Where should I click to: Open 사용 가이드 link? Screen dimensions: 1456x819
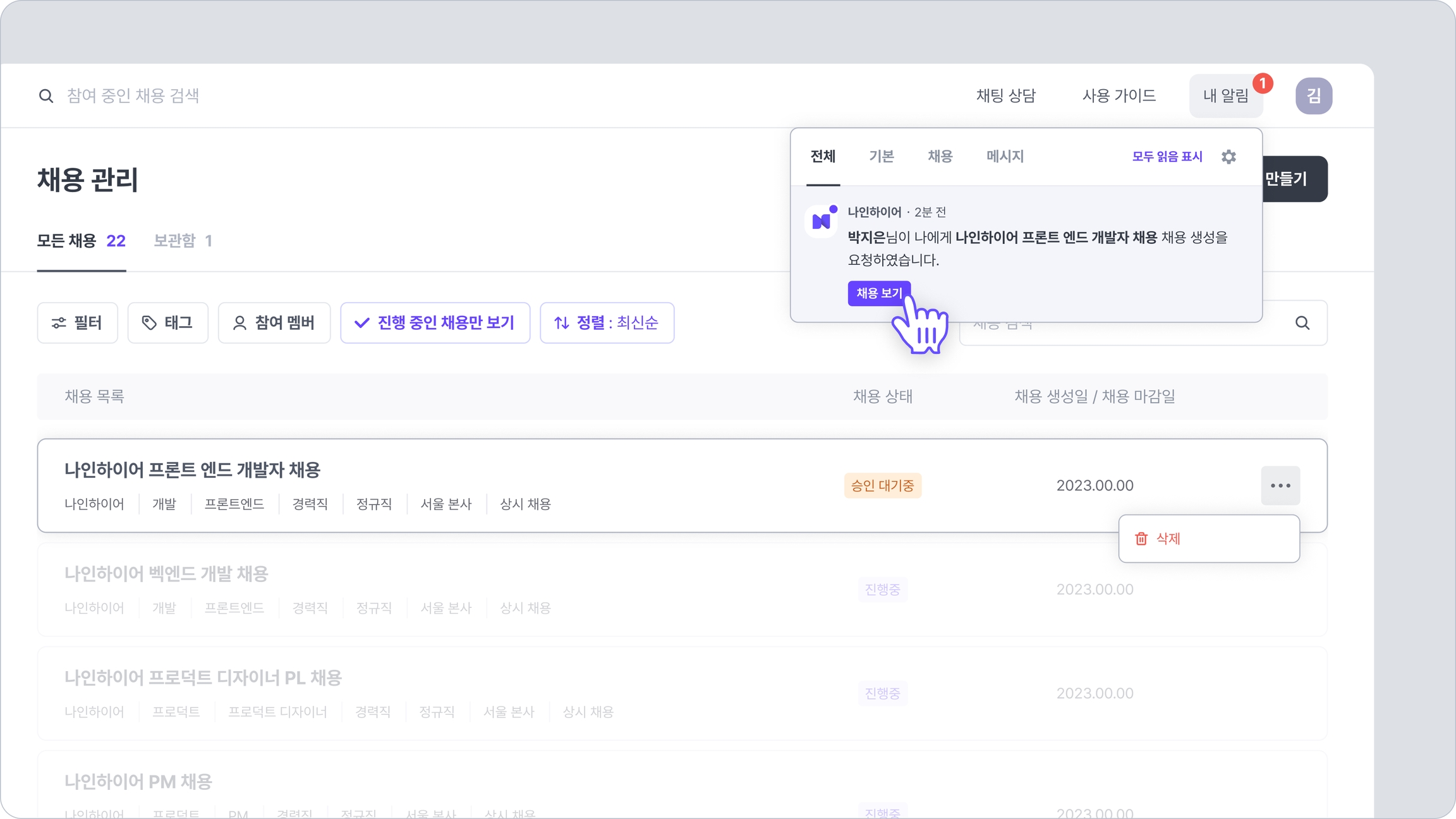(x=1119, y=96)
